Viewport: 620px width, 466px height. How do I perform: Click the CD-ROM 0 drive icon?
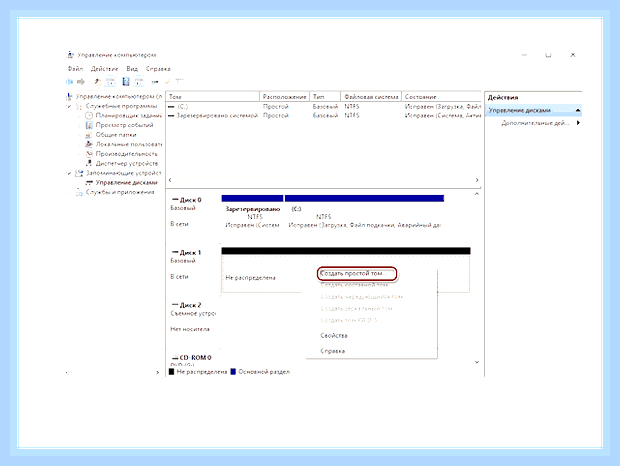point(175,357)
